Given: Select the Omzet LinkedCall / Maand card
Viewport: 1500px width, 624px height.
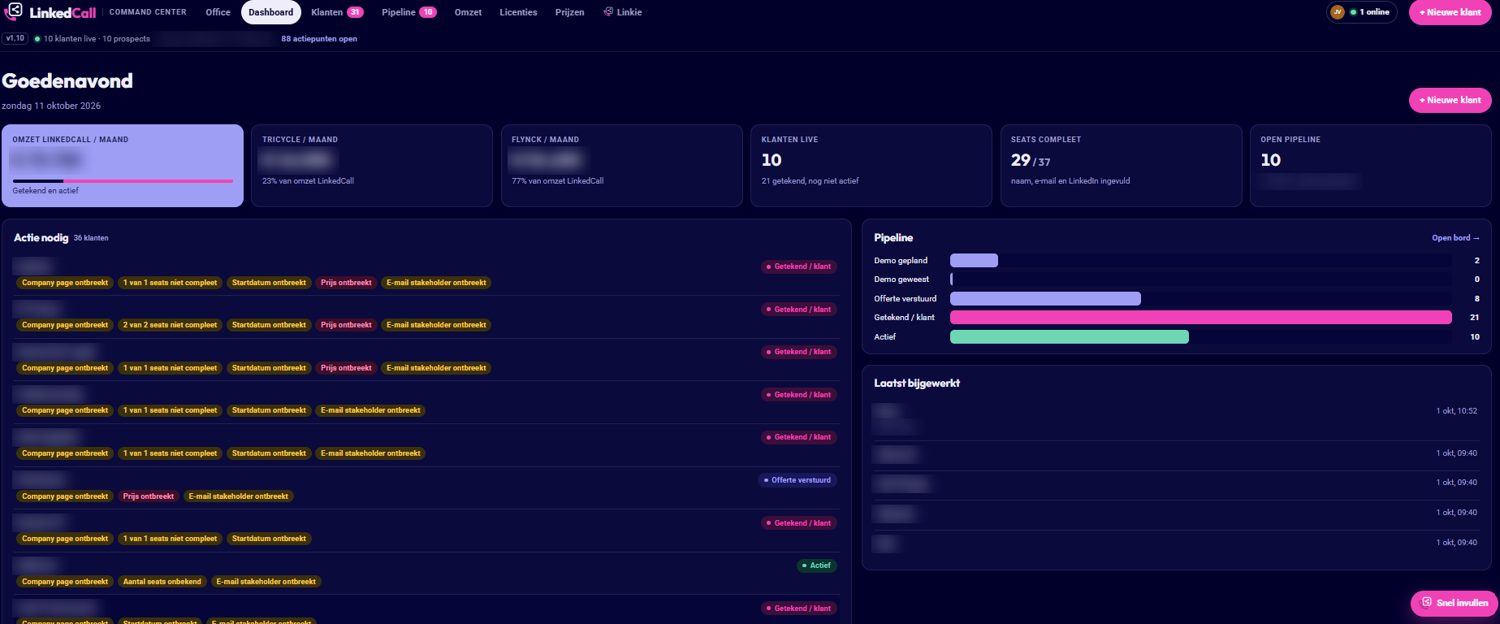Looking at the screenshot, I should [x=122, y=165].
